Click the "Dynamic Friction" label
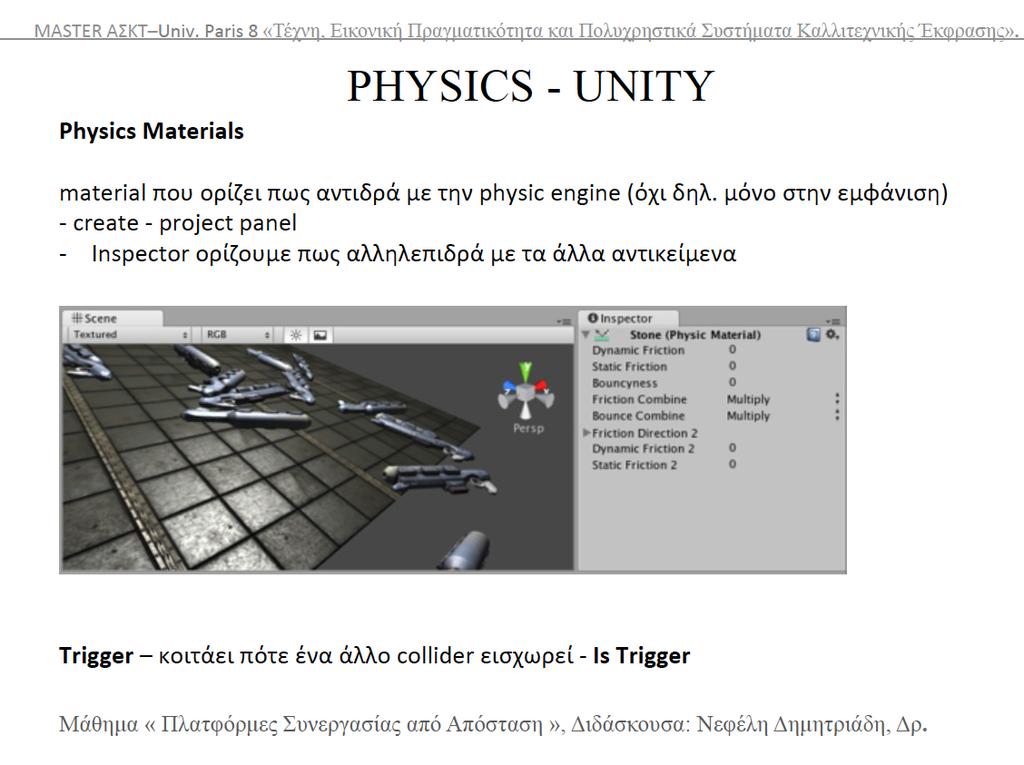1024x765 pixels. pos(638,350)
